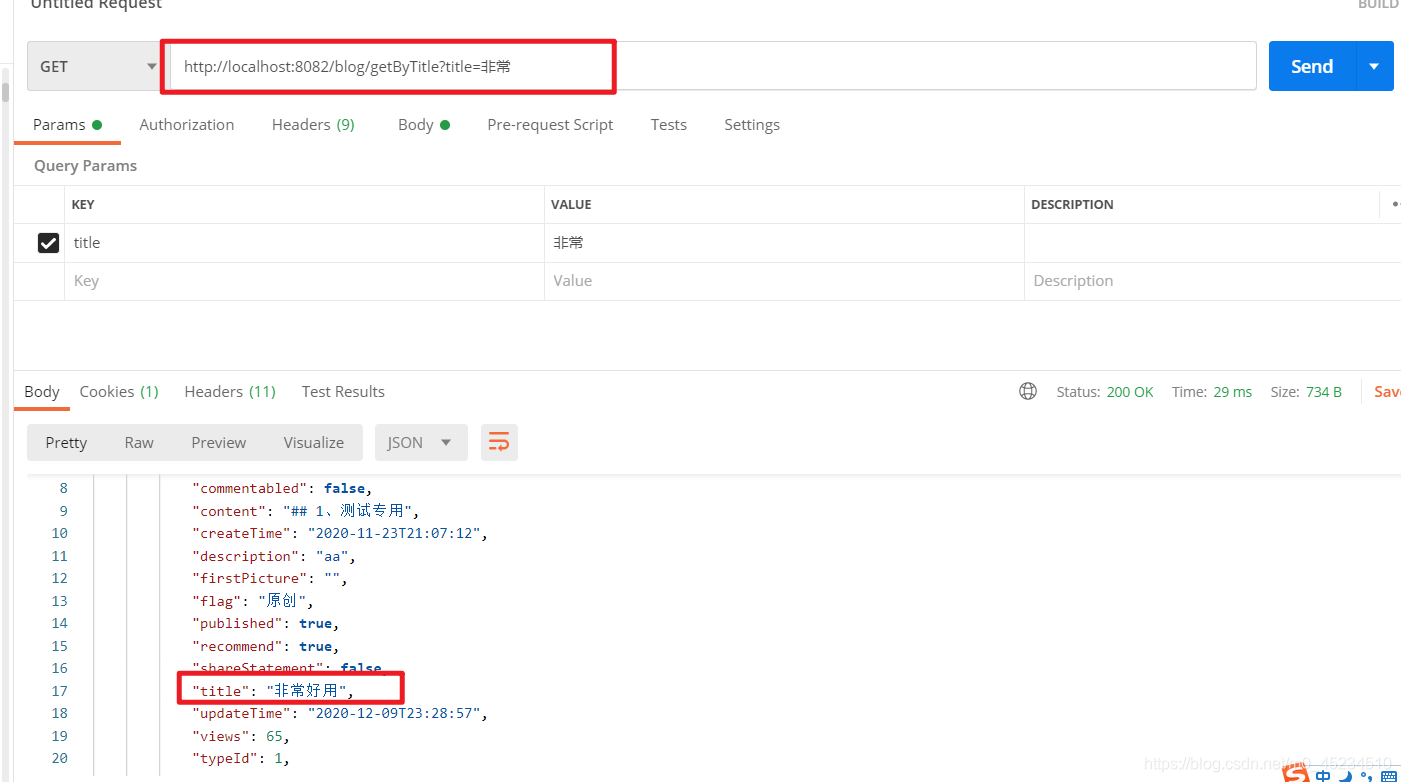This screenshot has width=1401, height=782.
Task: Click the "description": "aa" response line
Action: point(274,556)
